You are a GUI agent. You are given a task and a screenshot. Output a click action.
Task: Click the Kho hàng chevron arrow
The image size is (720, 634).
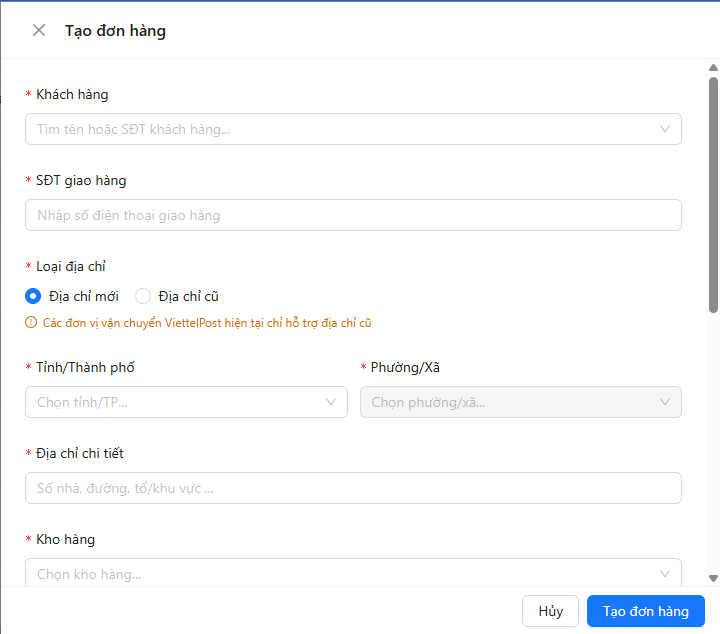click(x=664, y=573)
